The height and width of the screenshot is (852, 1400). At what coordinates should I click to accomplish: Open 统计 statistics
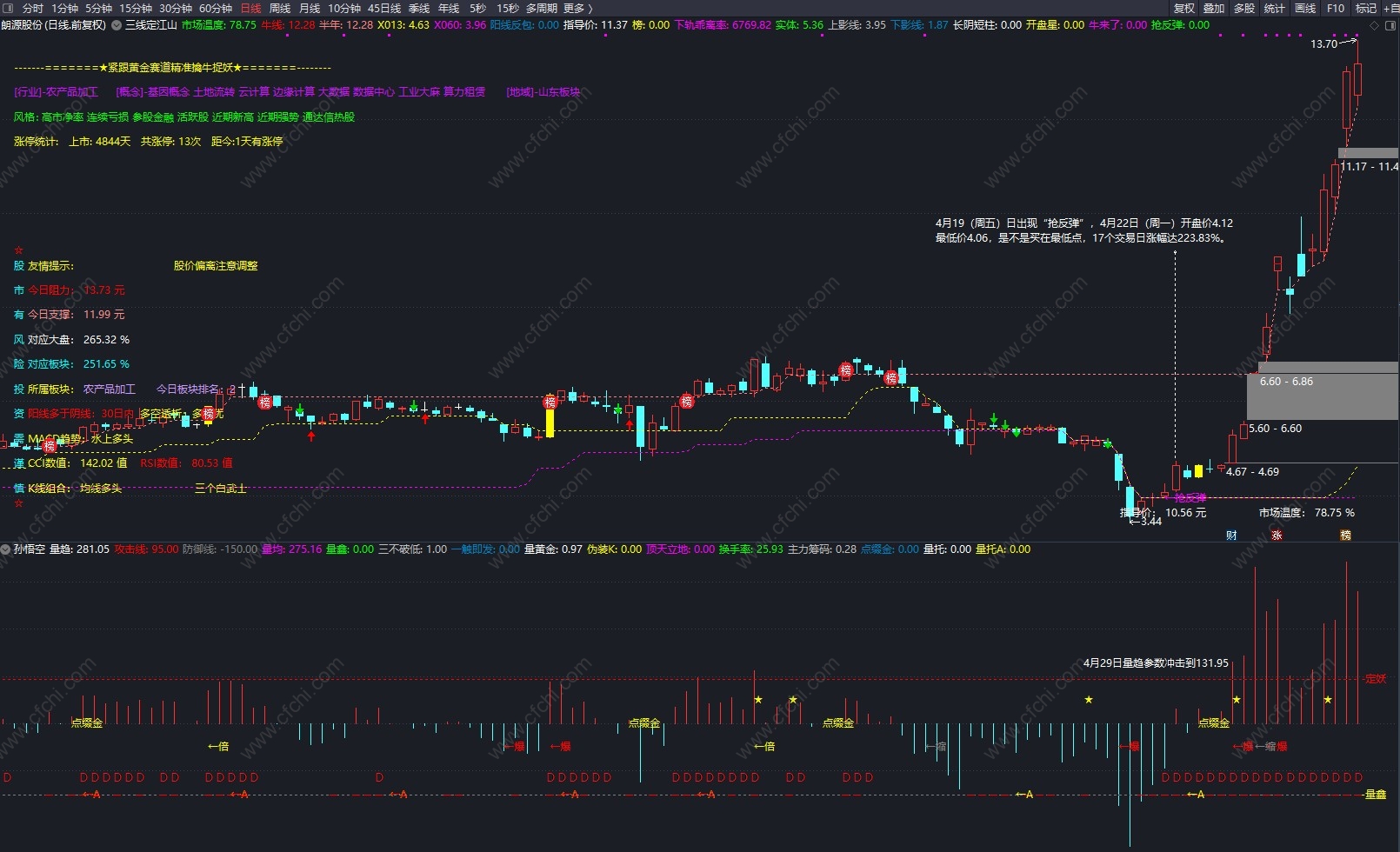click(x=1275, y=8)
